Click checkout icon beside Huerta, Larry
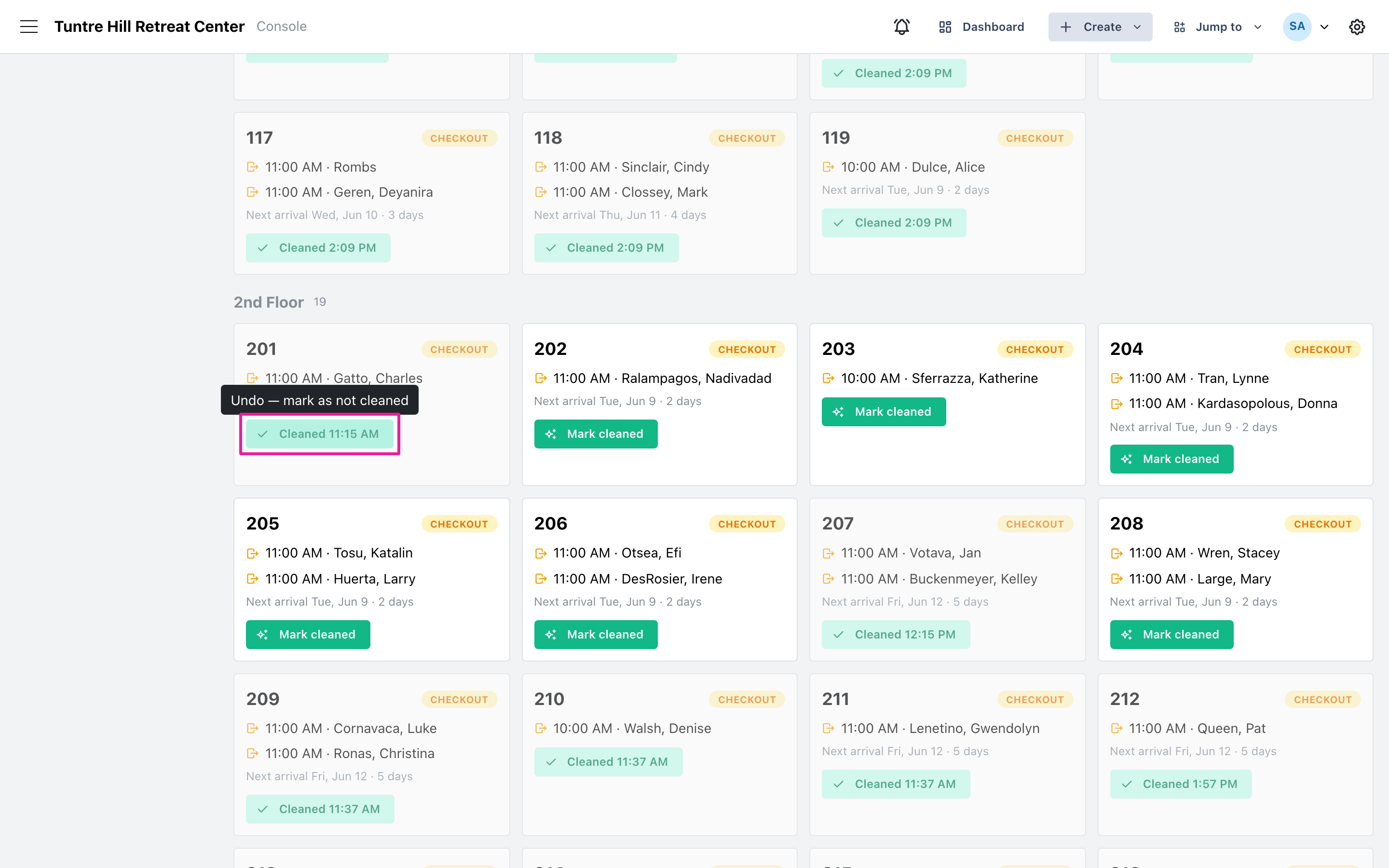Viewport: 1389px width, 868px height. tap(253, 579)
